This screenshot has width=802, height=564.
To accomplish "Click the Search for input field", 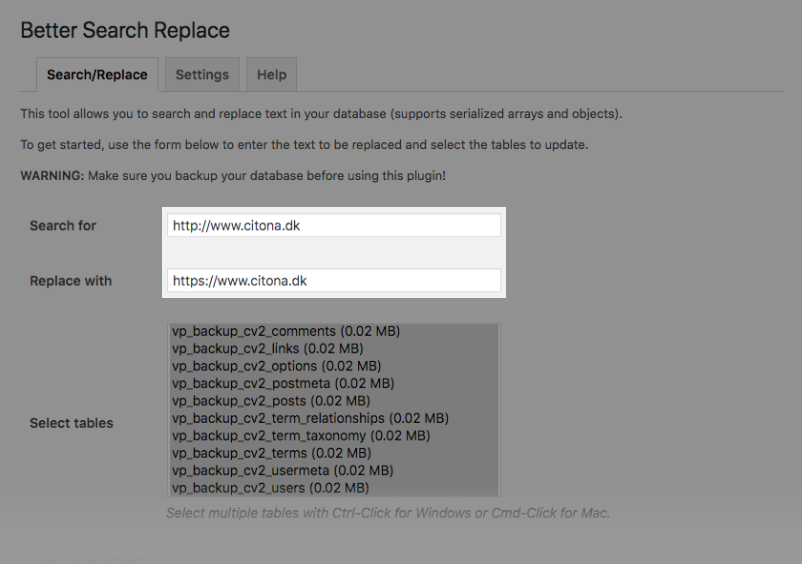I will (333, 225).
